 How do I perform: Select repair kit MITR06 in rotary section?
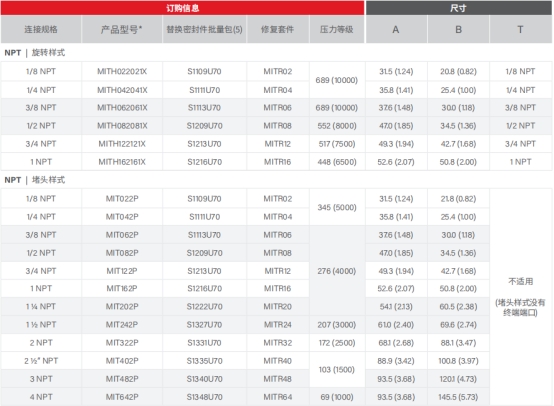click(x=278, y=108)
